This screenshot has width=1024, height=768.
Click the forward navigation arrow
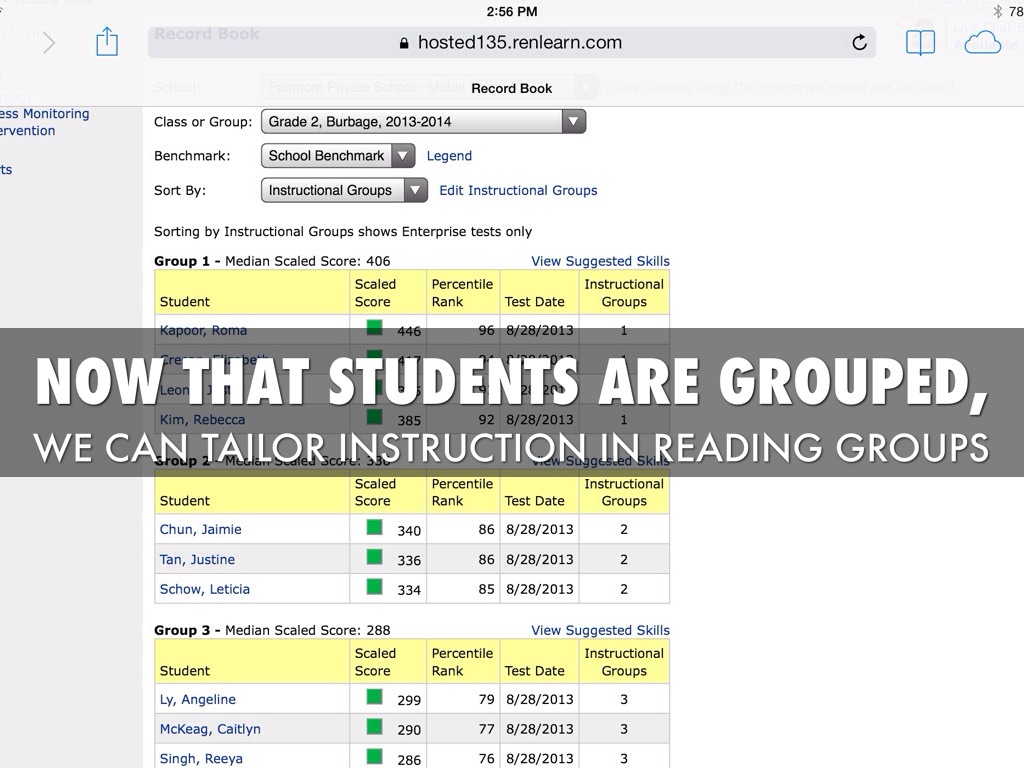48,43
